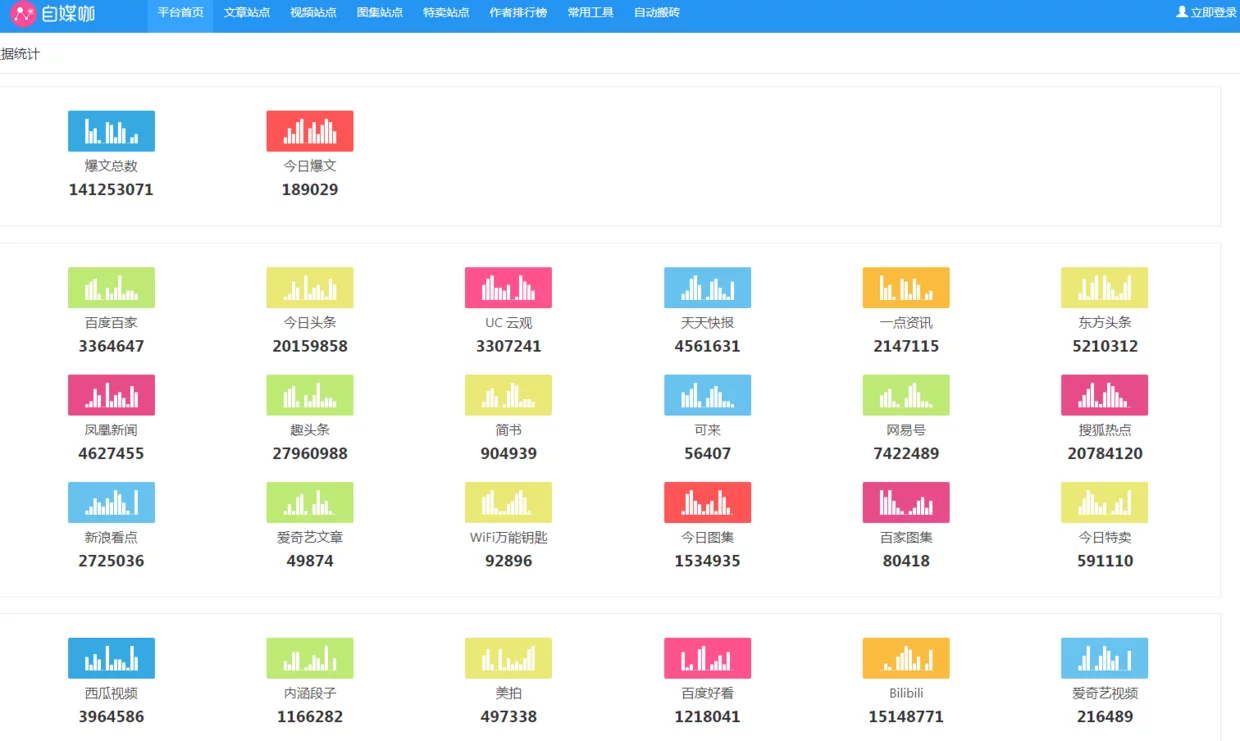The height and width of the screenshot is (741, 1240).
Task: Open the 可来 chart icon
Action: (x=707, y=395)
